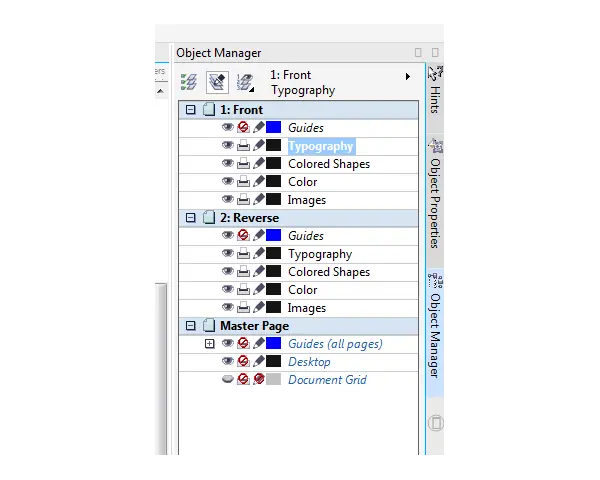Disable printing for Reverse Typography layer
Image resolution: width=600 pixels, height=480 pixels.
[x=243, y=253]
